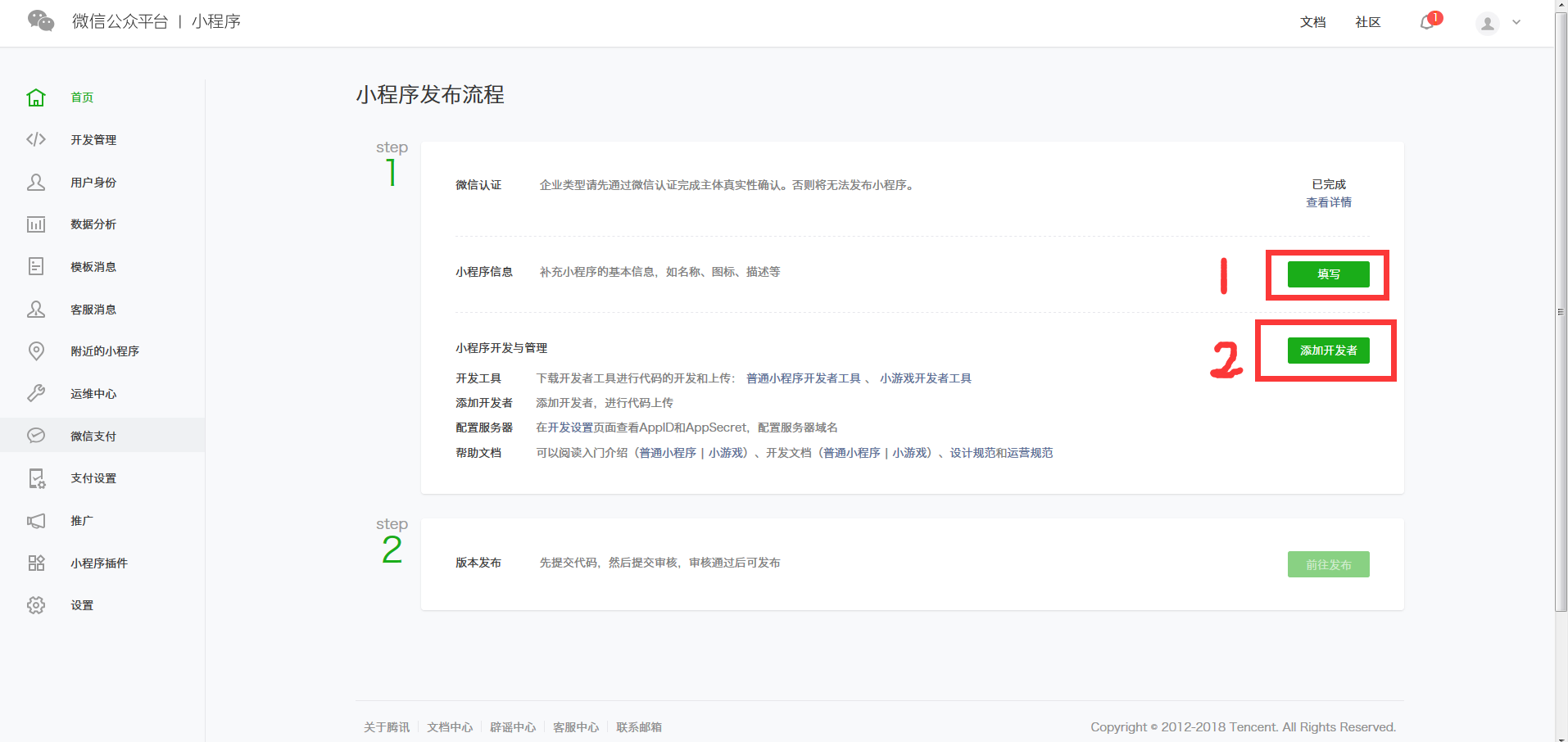Open 普通小程序开发者工具 download link
Screen dimensions: 1568x742
[x=804, y=378]
